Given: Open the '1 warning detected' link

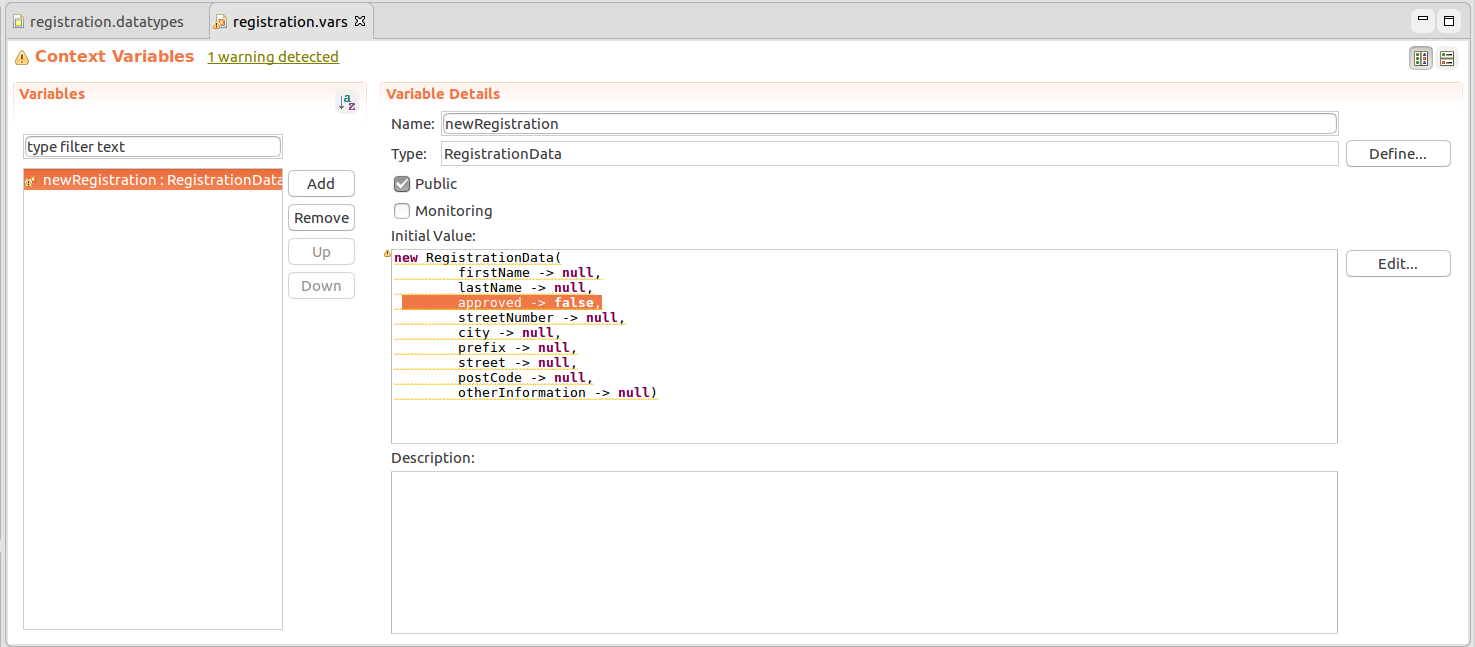Looking at the screenshot, I should pyautogui.click(x=273, y=57).
